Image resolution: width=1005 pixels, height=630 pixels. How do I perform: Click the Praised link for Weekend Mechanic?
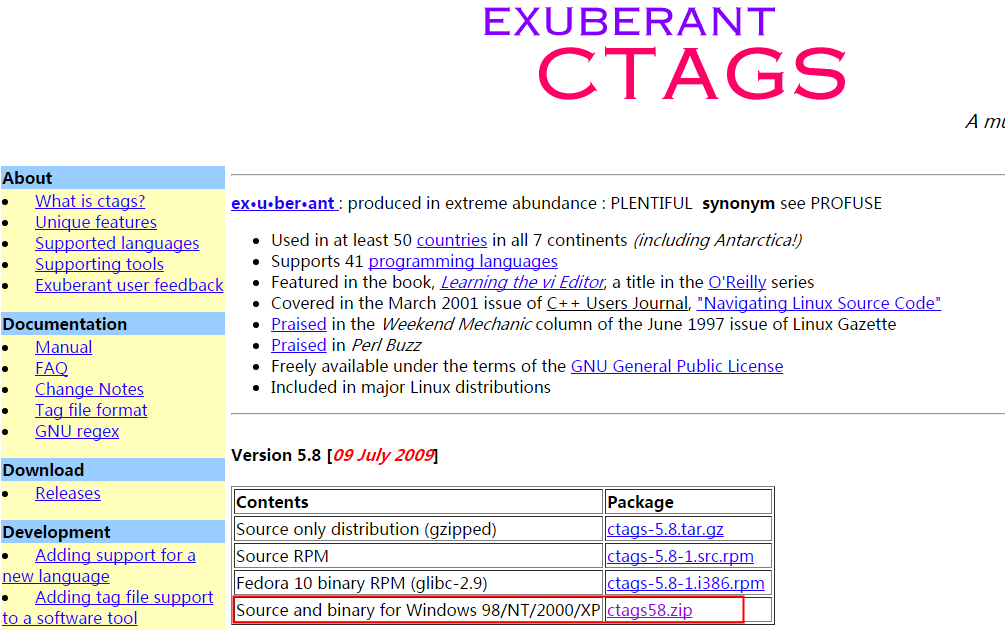pos(299,324)
